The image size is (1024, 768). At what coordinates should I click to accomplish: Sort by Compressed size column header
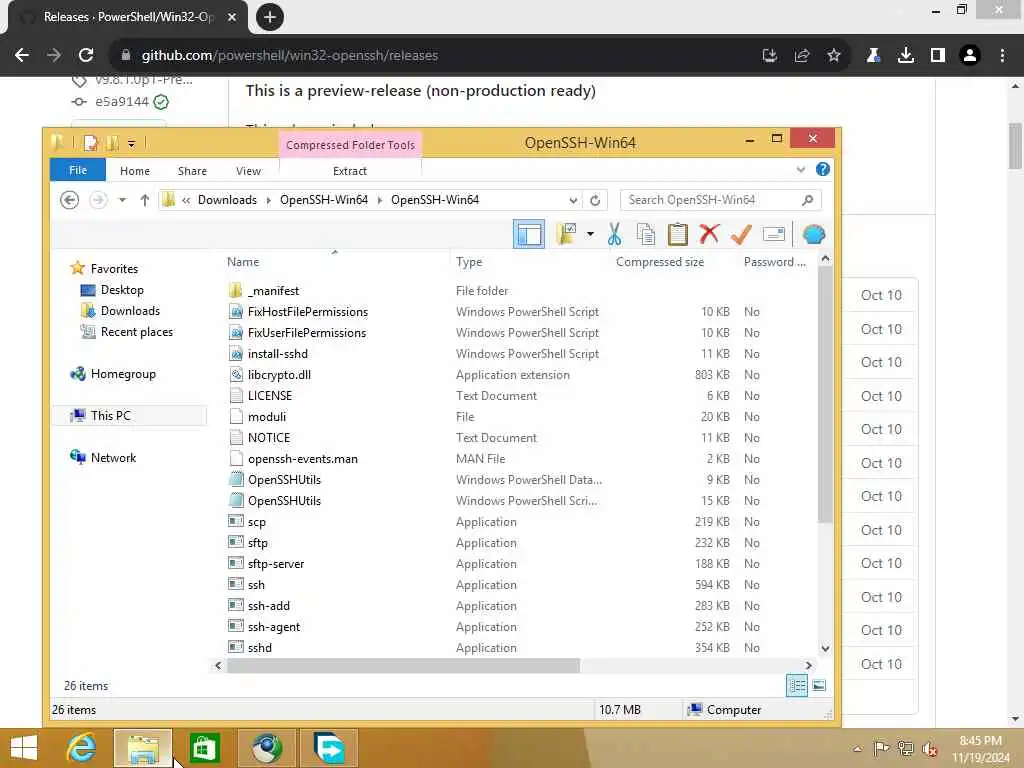660,261
